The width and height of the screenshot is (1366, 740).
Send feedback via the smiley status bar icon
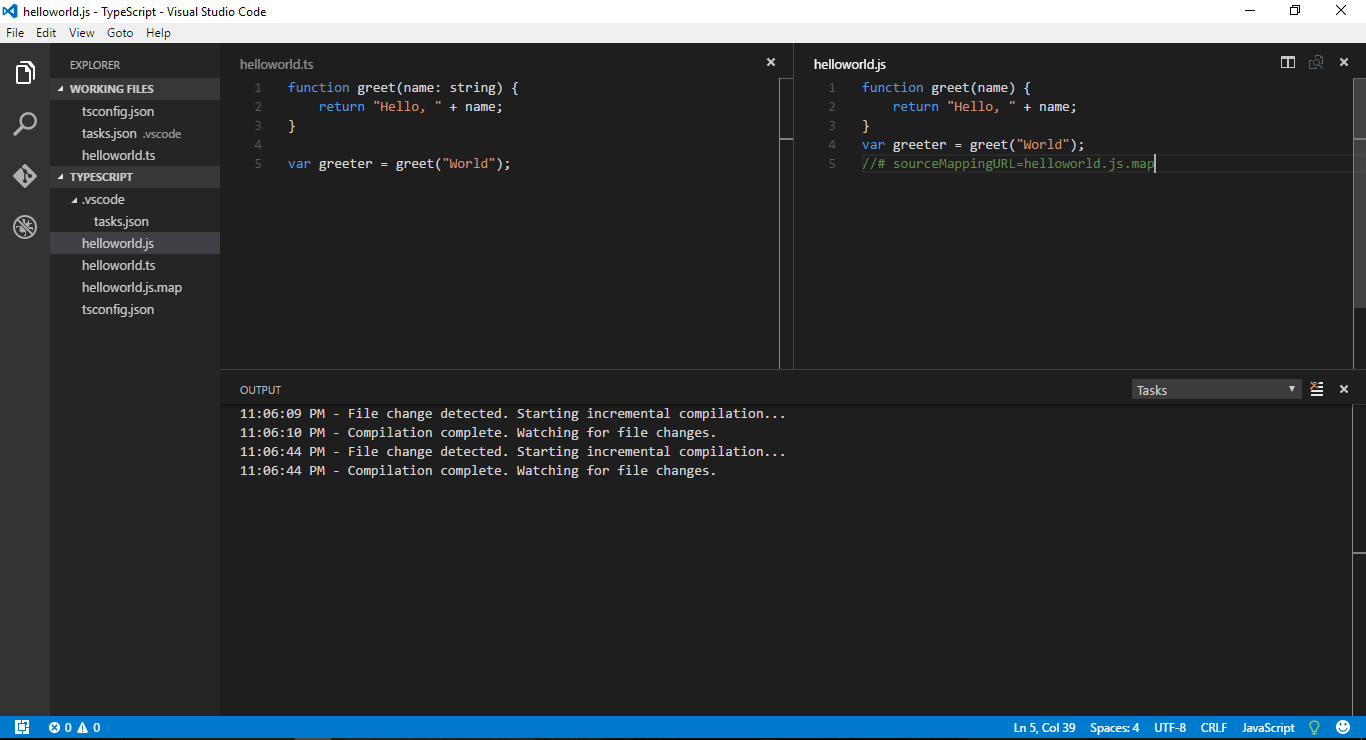(x=1341, y=727)
